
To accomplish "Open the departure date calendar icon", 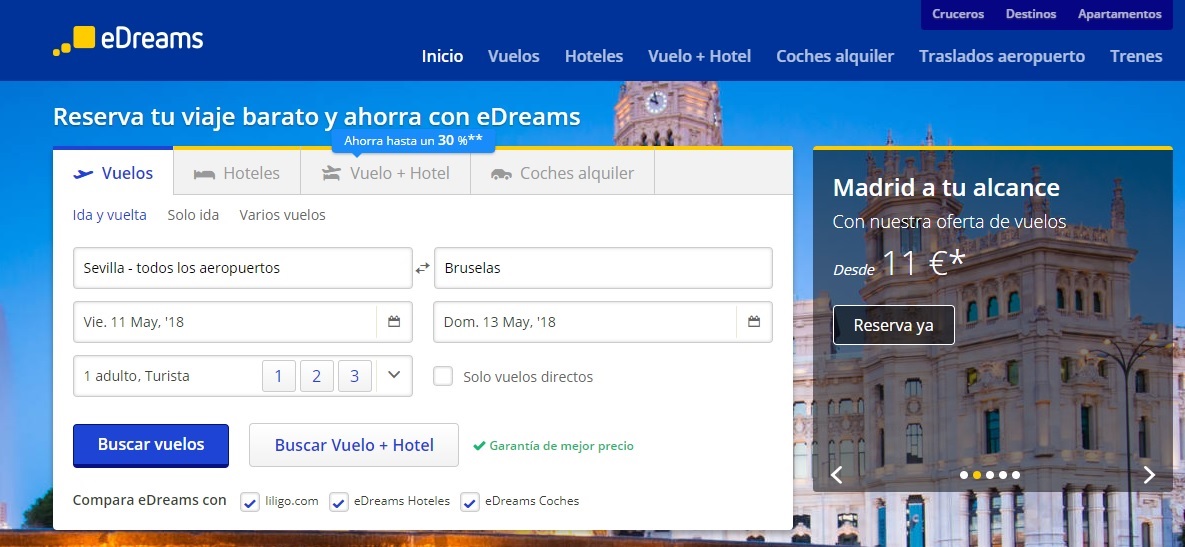I will pos(394,322).
